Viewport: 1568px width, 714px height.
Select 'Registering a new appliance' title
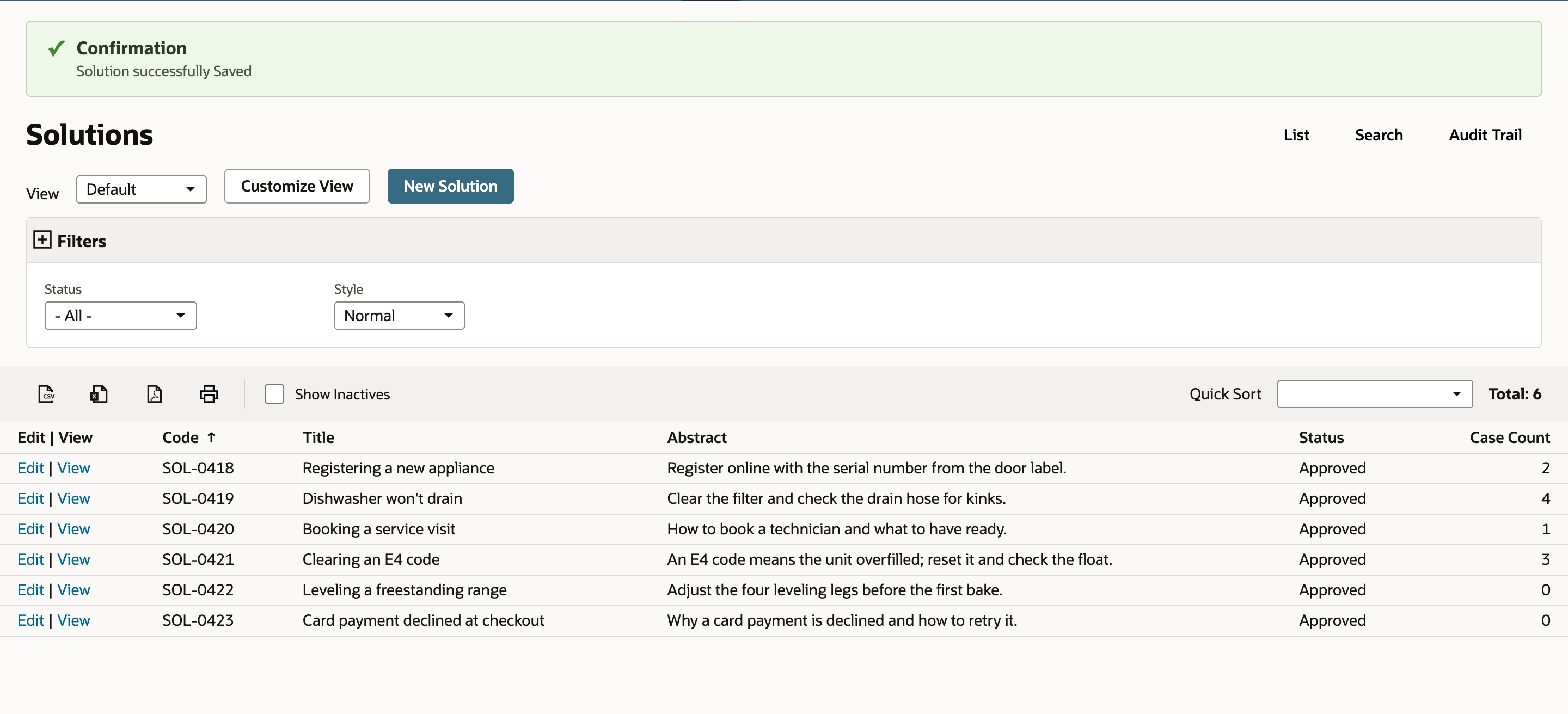(x=398, y=469)
